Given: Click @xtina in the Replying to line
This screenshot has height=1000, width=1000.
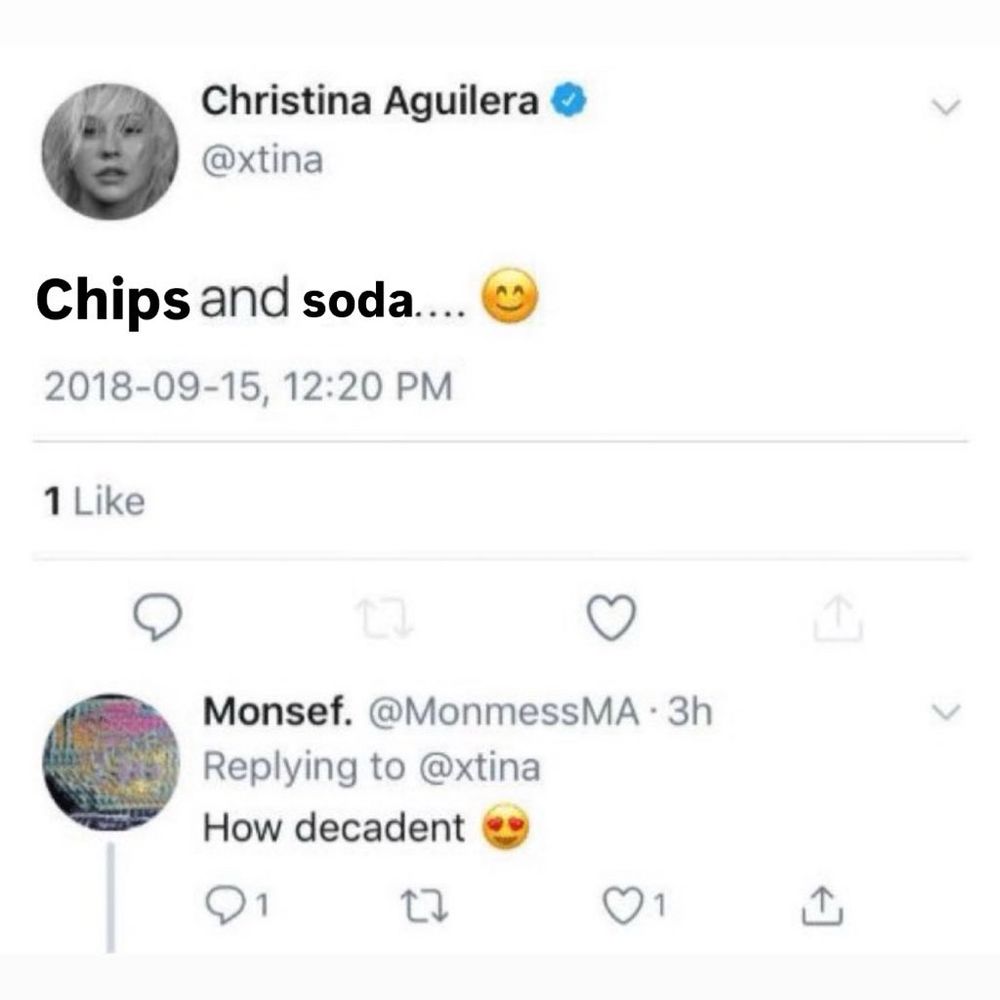Looking at the screenshot, I should coord(480,767).
